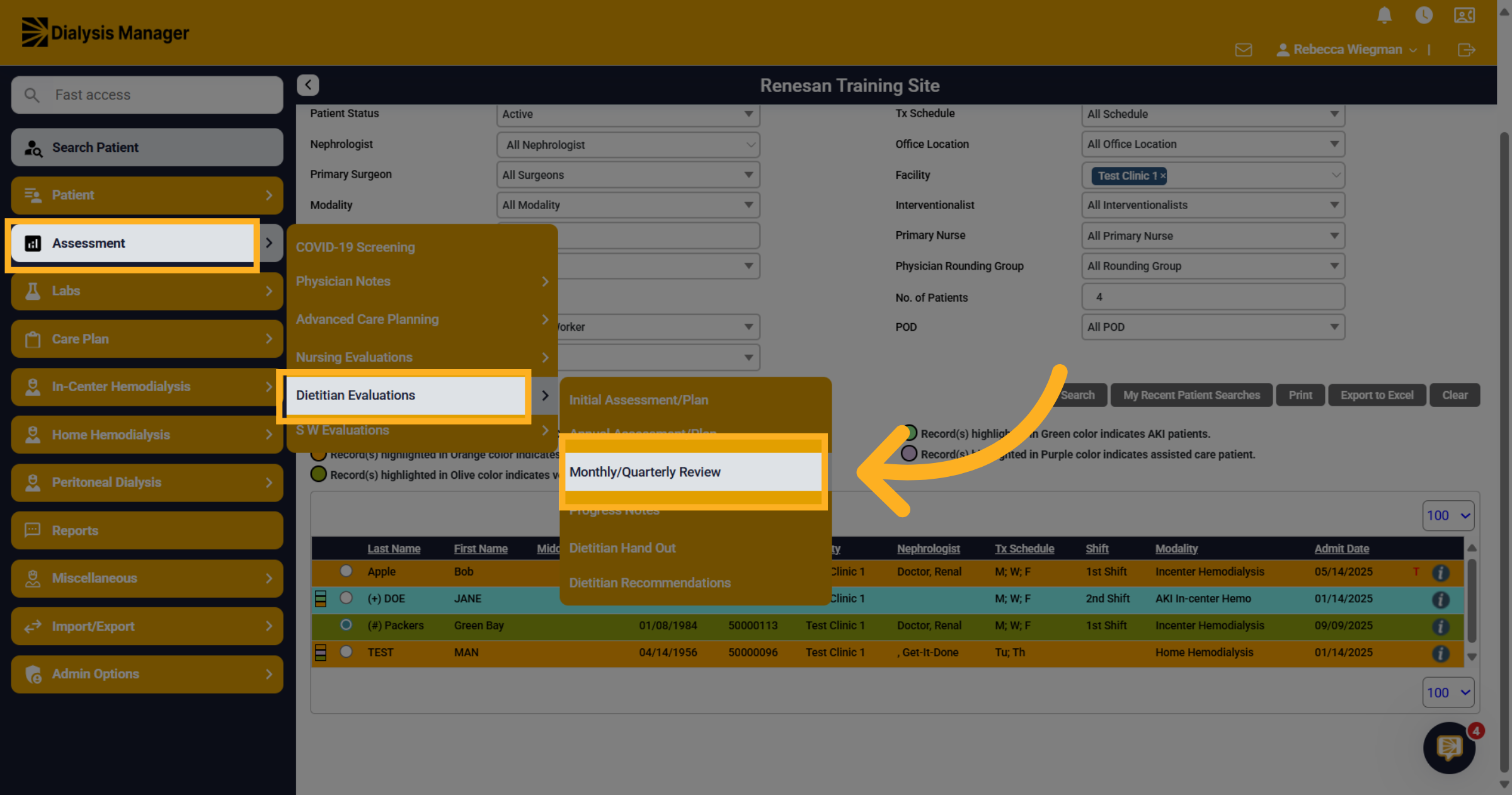
Task: Open the notifications bell icon
Action: [x=1383, y=15]
